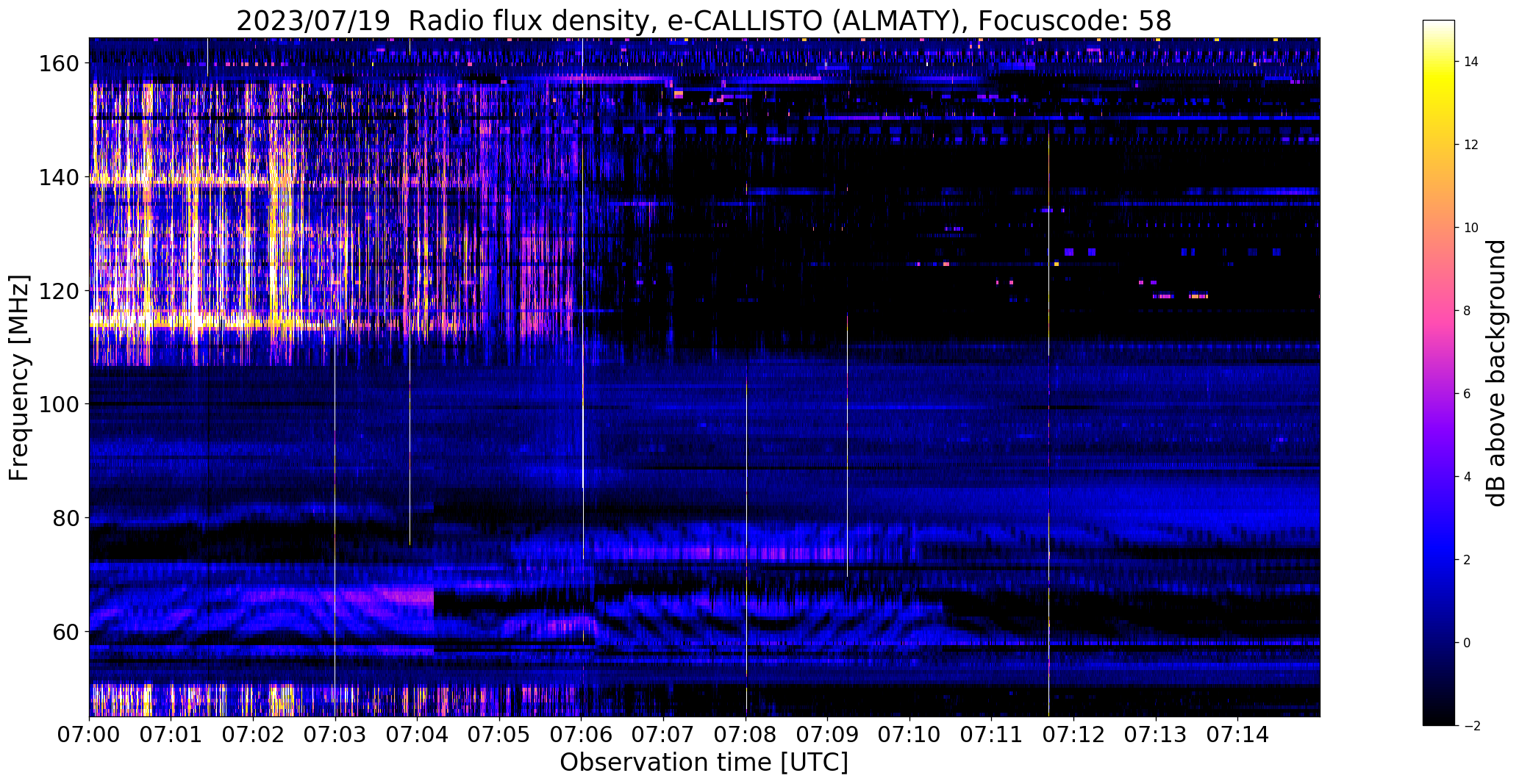
Task: Click the 07:00 time tick label
Action: [x=89, y=733]
